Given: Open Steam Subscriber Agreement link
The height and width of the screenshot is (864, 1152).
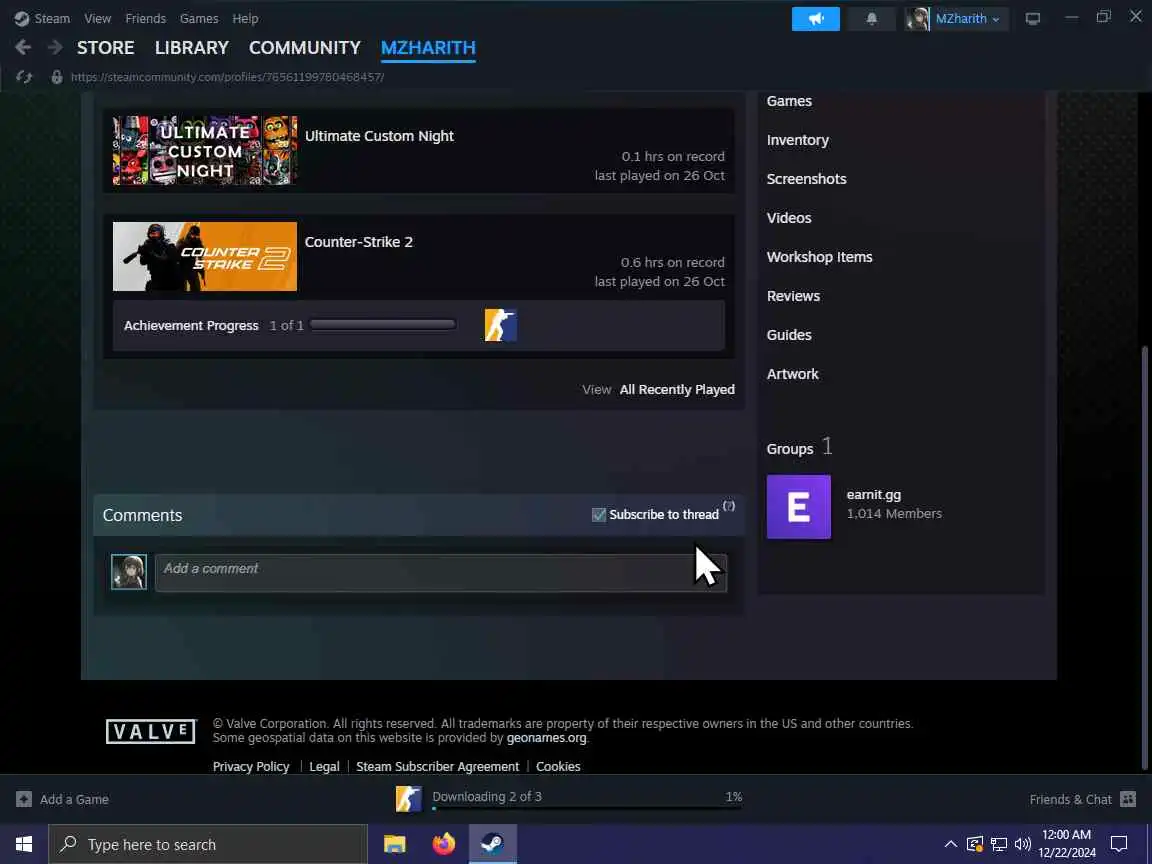Looking at the screenshot, I should point(438,766).
